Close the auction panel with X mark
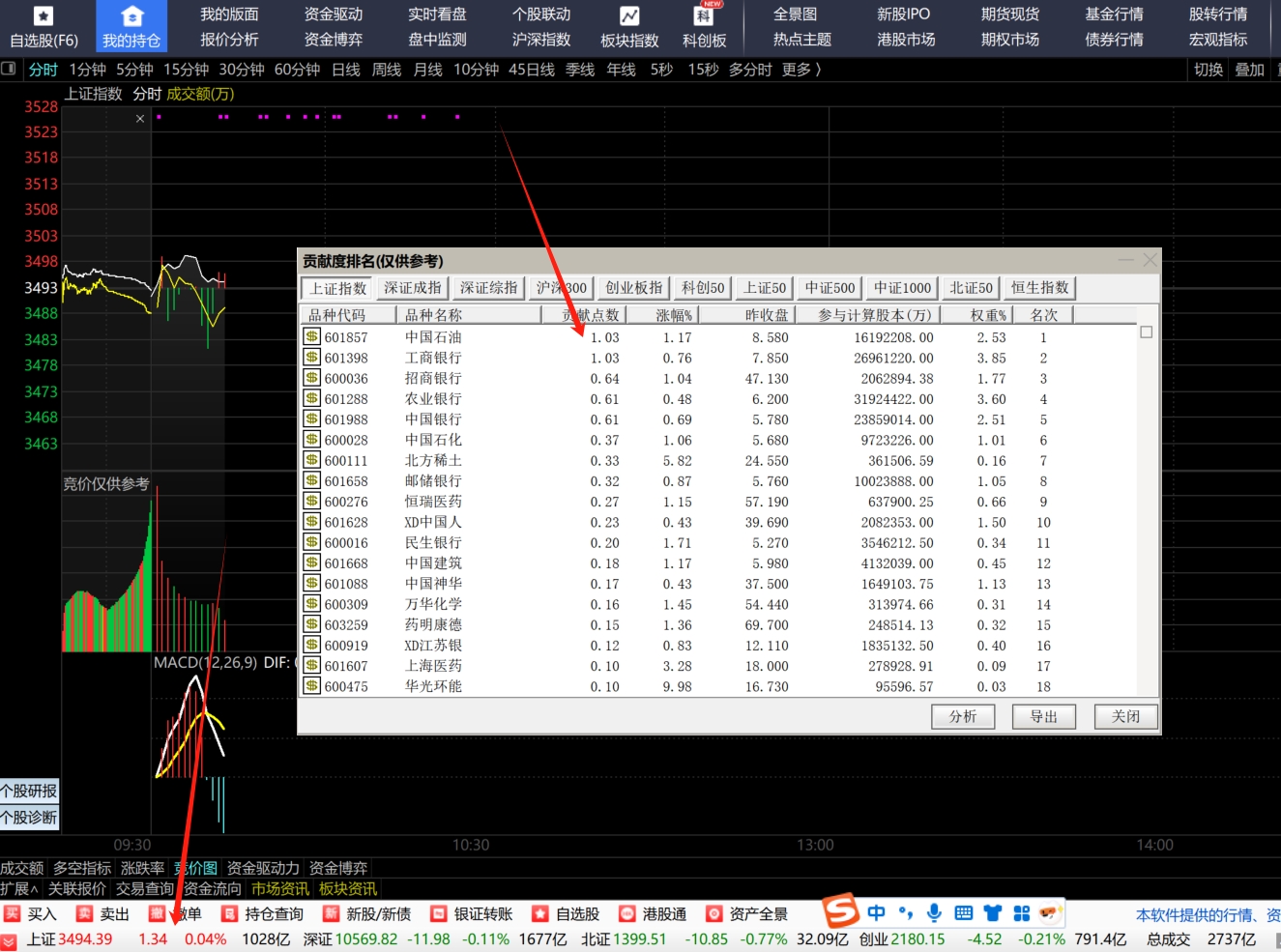This screenshot has width=1281, height=952. tap(140, 118)
